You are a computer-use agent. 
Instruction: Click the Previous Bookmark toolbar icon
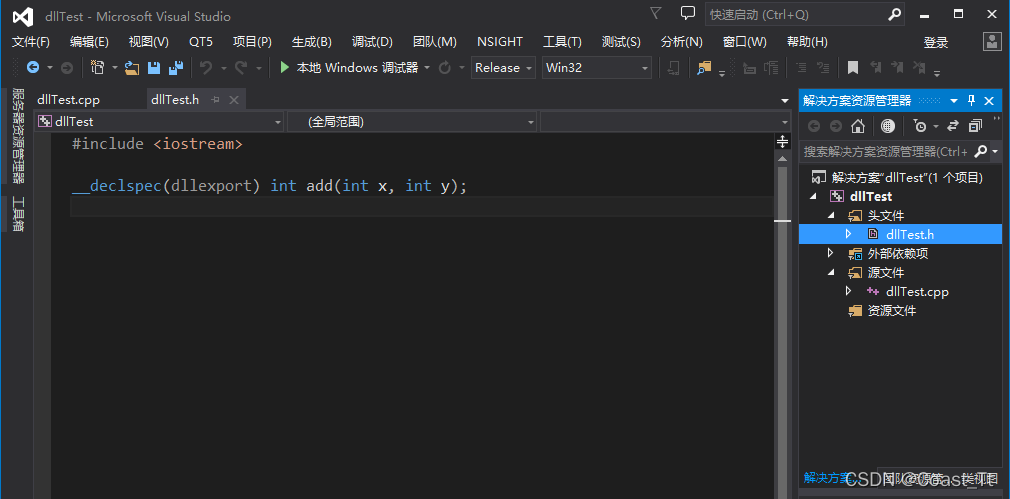pyautogui.click(x=875, y=68)
